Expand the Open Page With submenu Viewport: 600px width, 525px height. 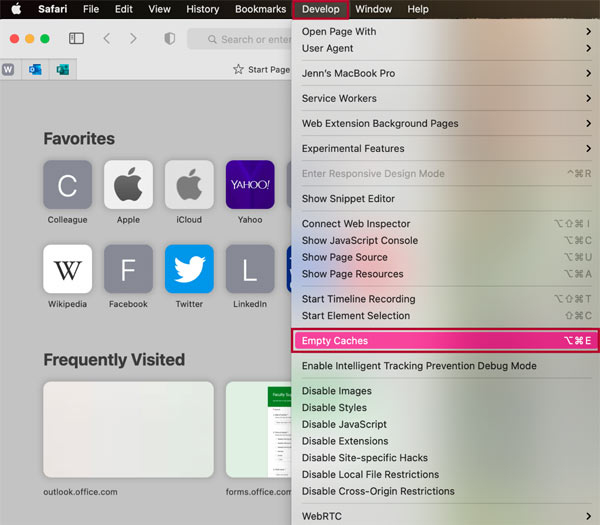(x=445, y=31)
